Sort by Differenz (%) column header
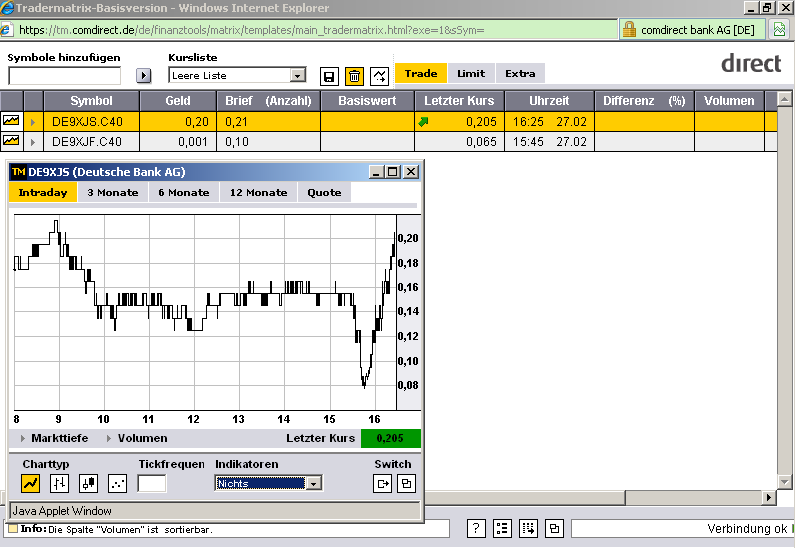This screenshot has height=548, width=795. point(644,100)
